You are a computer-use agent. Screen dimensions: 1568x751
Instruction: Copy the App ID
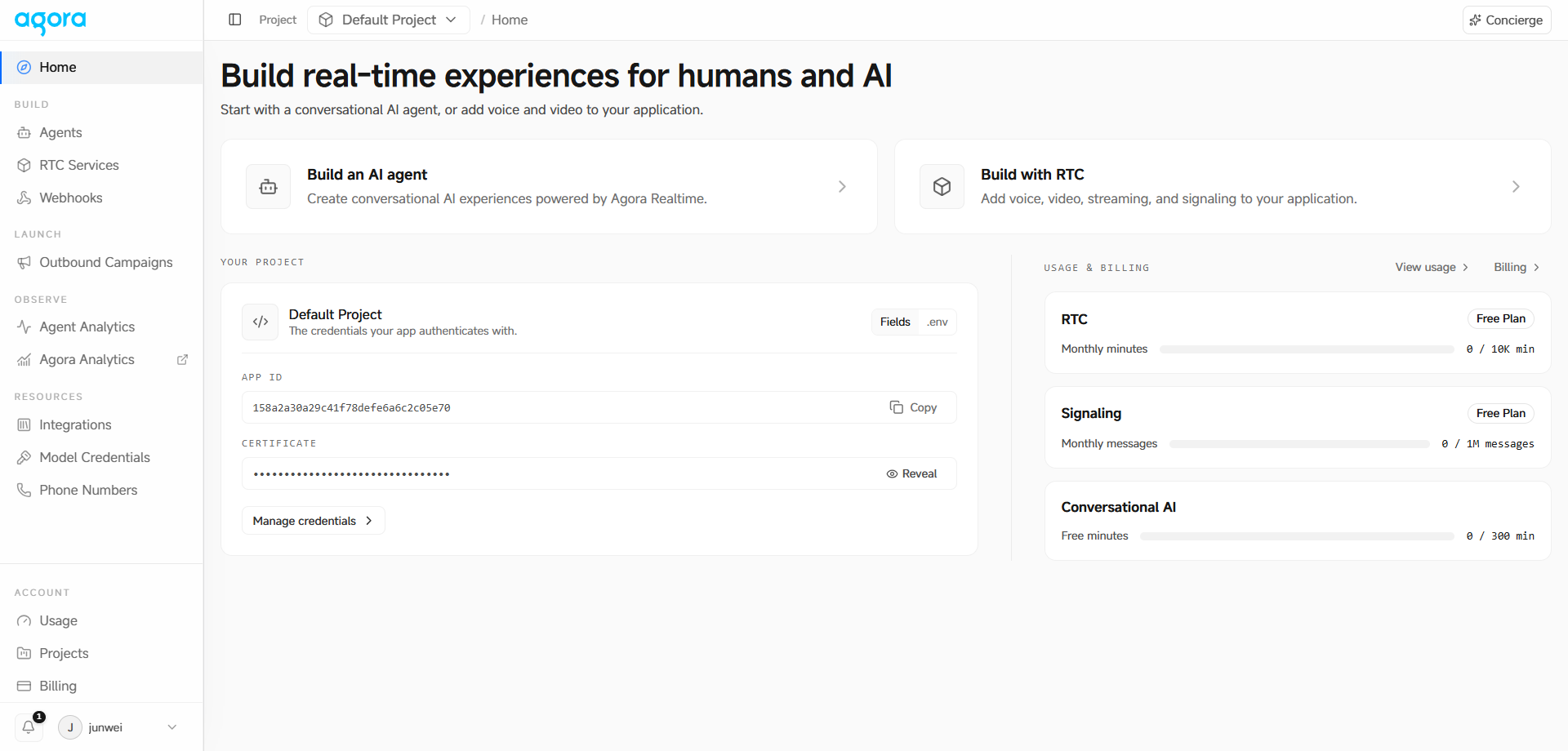914,407
